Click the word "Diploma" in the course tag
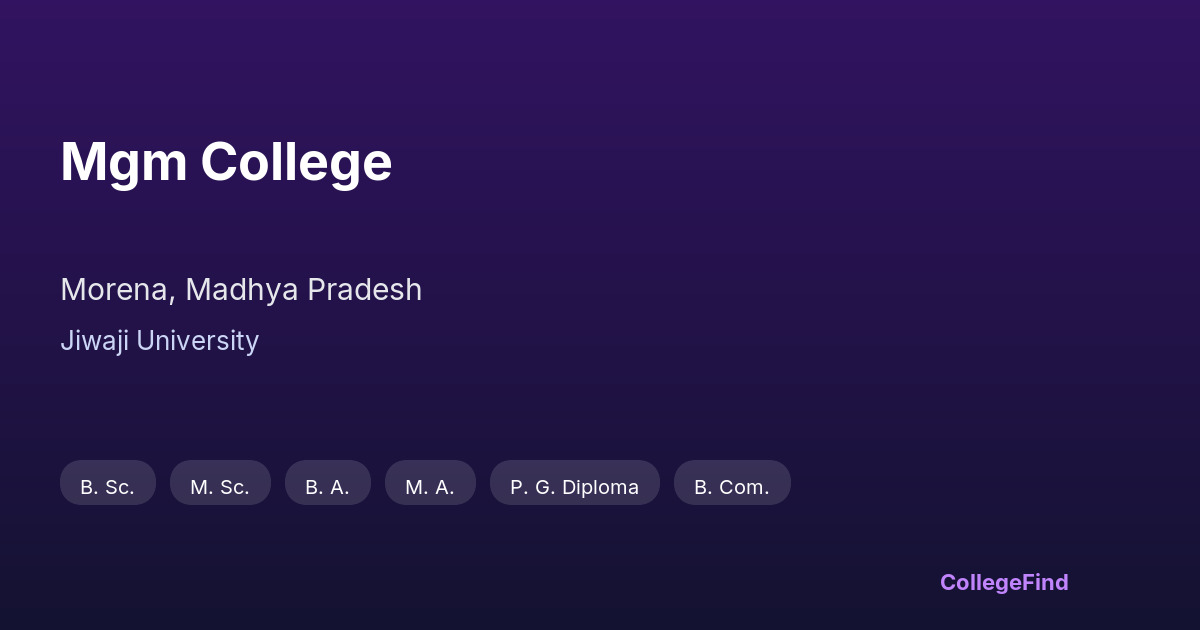1200x630 pixels. (x=599, y=487)
